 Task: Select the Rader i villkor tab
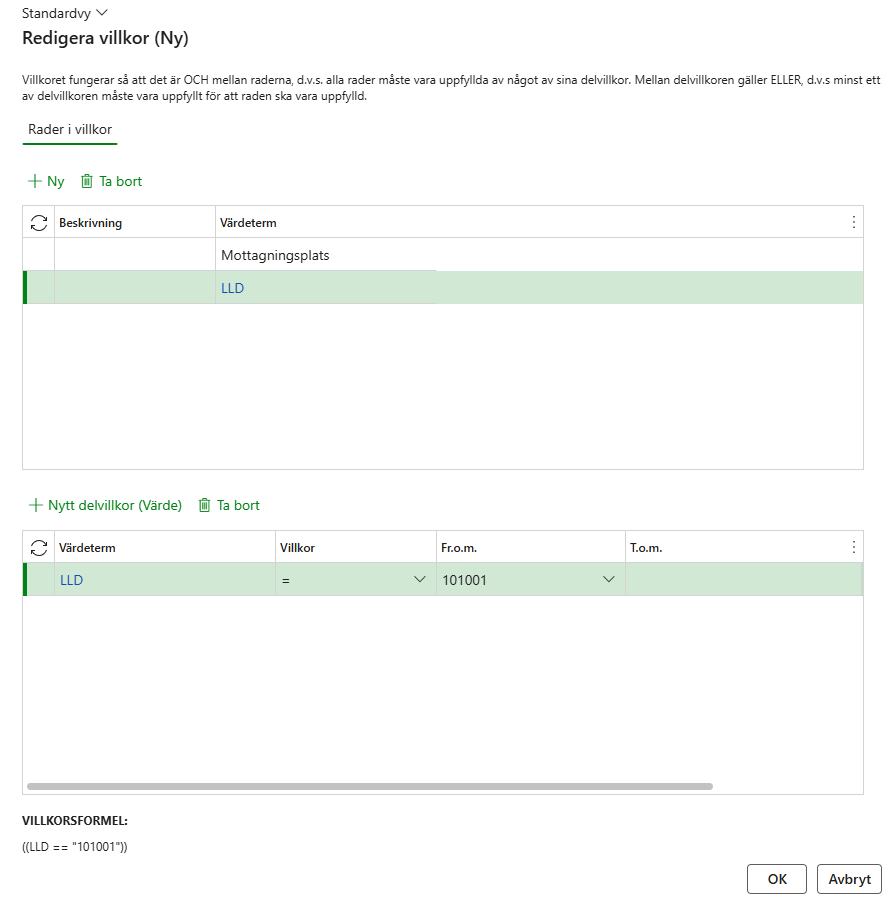[70, 130]
